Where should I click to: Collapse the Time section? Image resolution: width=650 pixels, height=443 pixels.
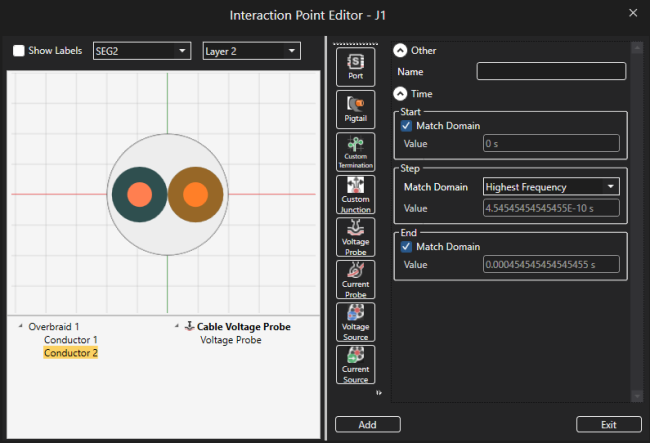[400, 94]
